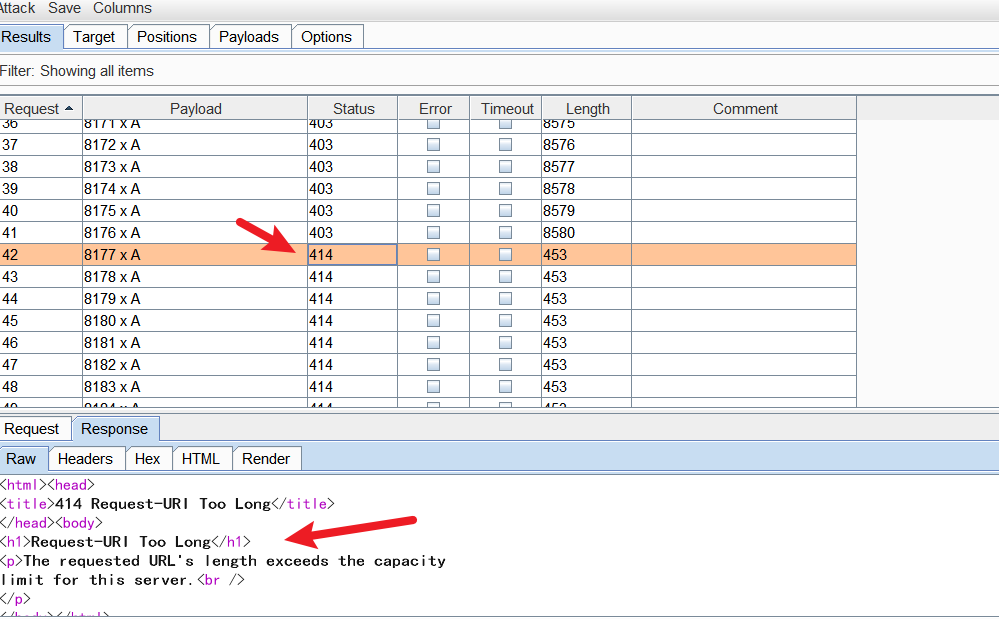The image size is (999, 619).
Task: Click the h1 Request-URI Too Long line
Action: [x=126, y=542]
